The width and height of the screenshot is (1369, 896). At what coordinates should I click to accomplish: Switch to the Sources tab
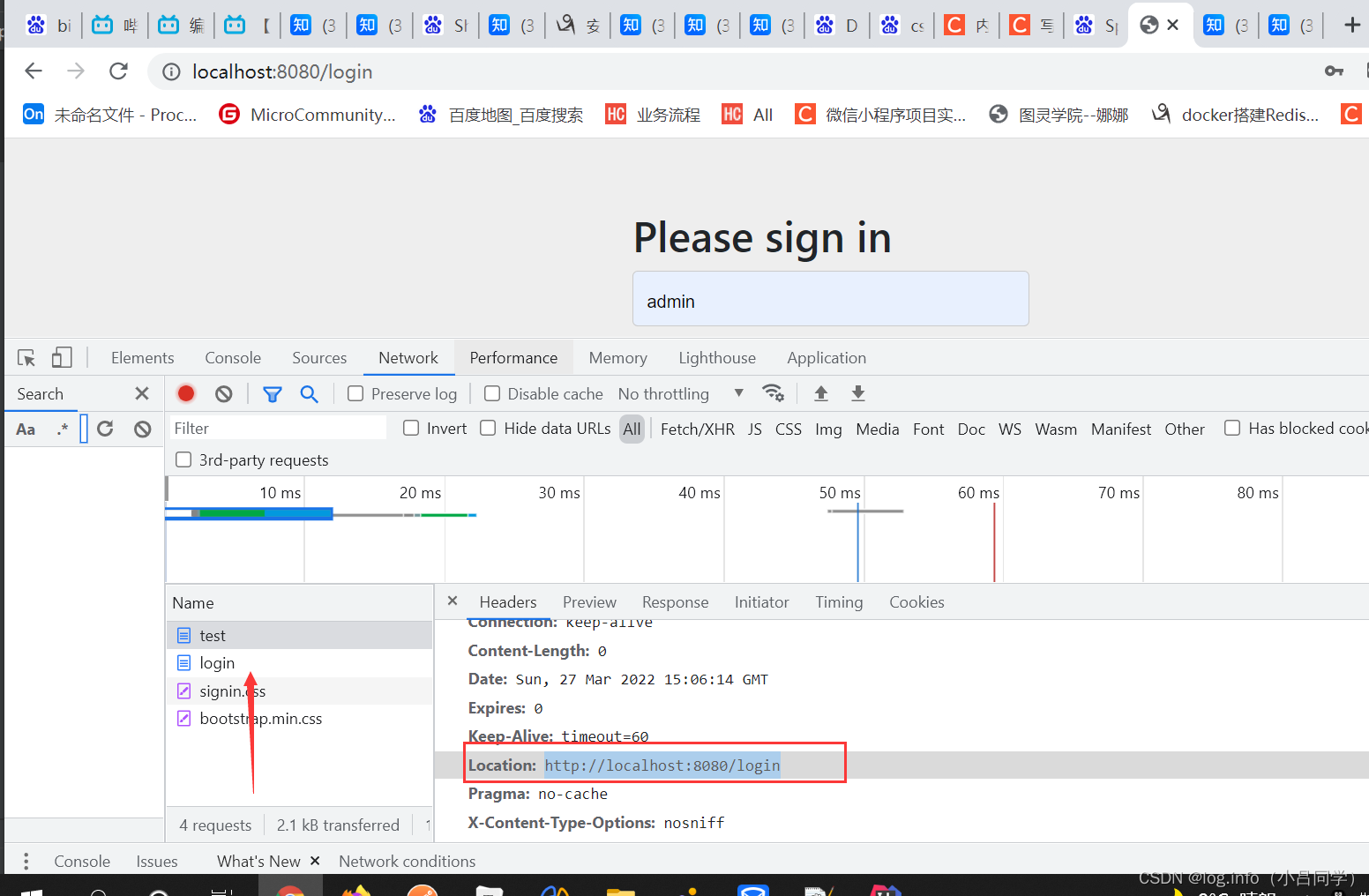click(319, 358)
